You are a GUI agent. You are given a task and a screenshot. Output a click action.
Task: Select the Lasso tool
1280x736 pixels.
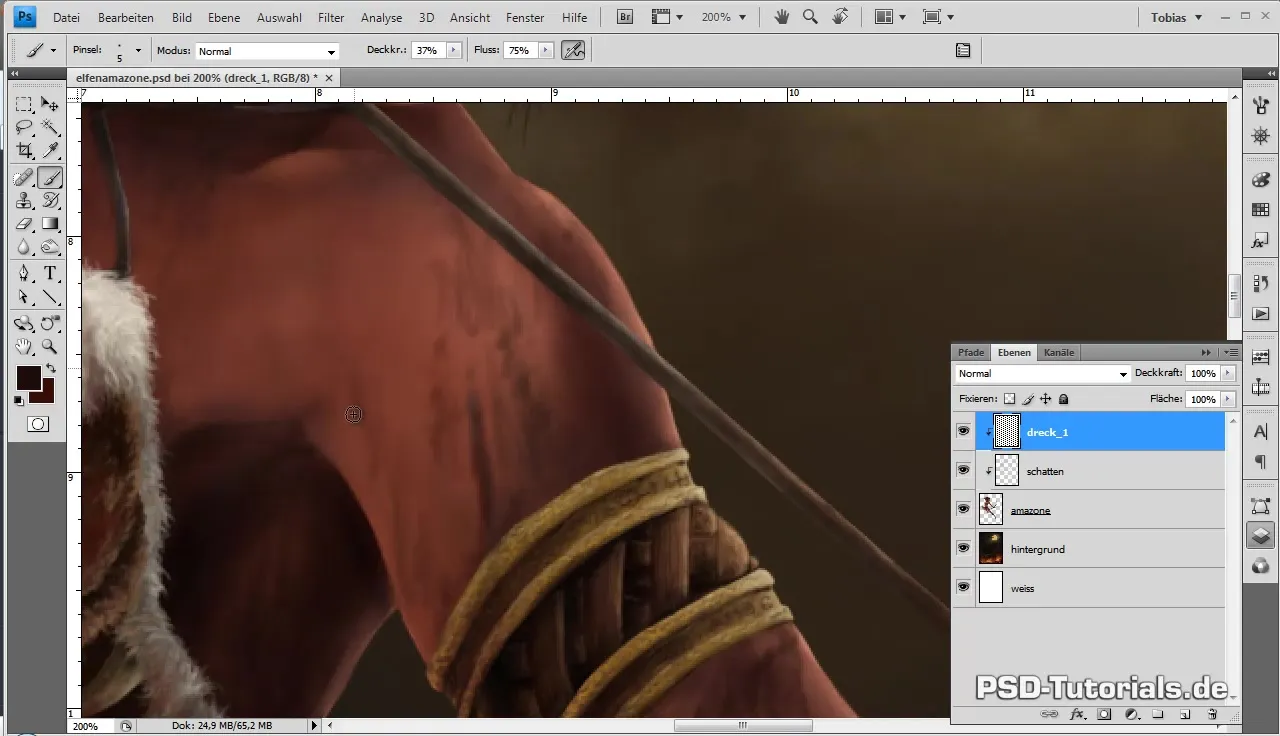pyautogui.click(x=24, y=127)
